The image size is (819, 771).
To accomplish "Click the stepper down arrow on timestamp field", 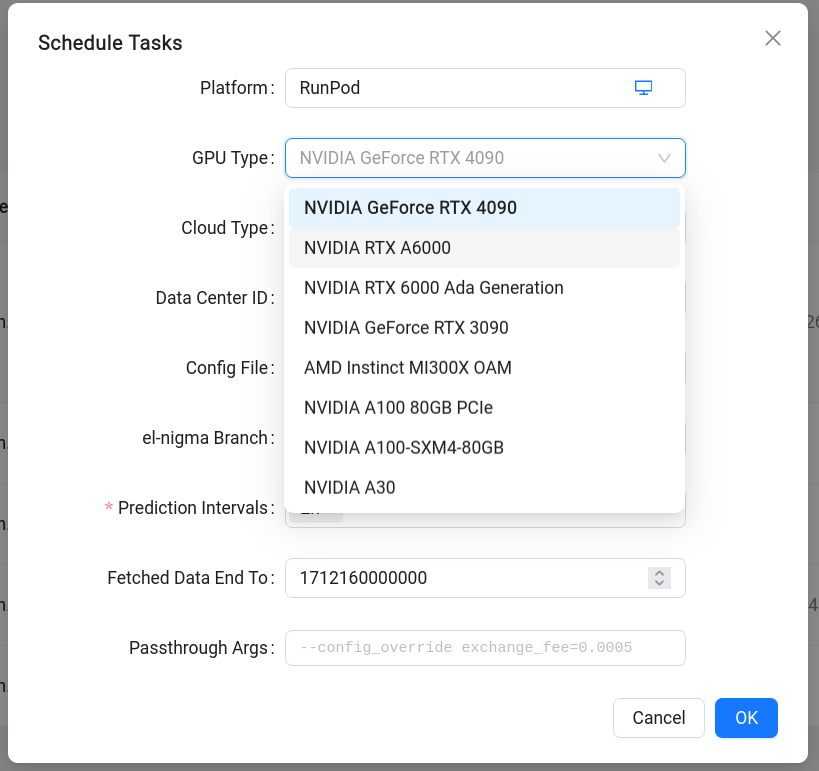I will [x=659, y=582].
